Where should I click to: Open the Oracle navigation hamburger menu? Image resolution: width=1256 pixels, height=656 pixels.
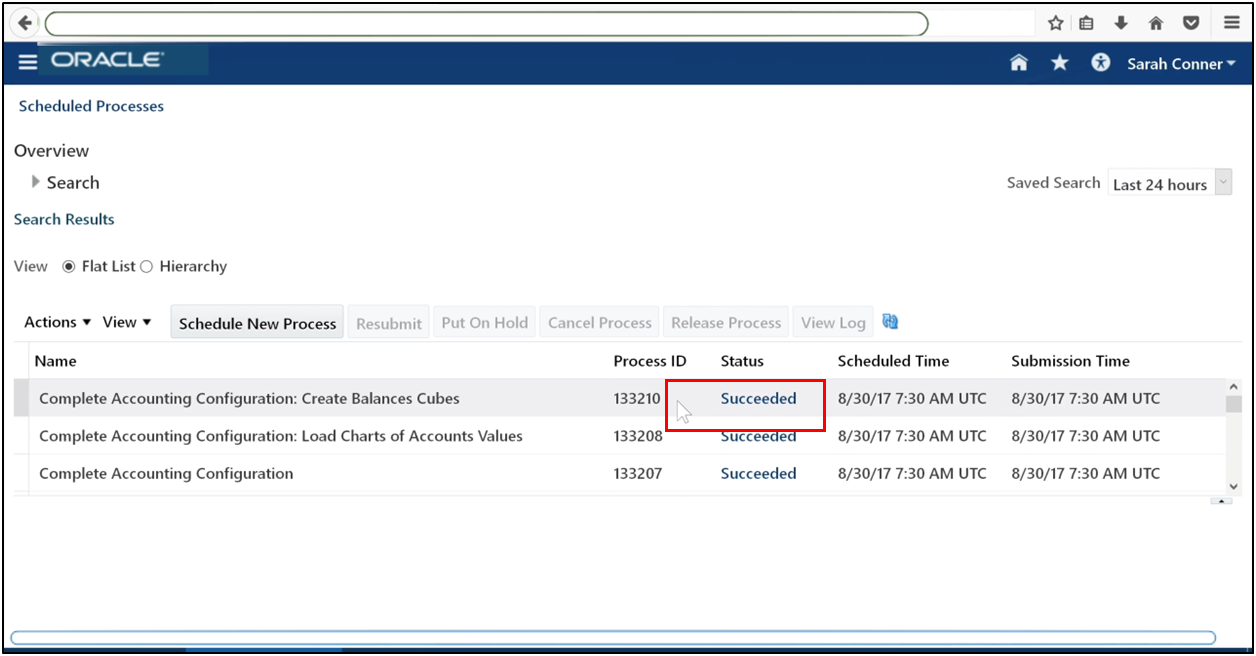pos(27,61)
